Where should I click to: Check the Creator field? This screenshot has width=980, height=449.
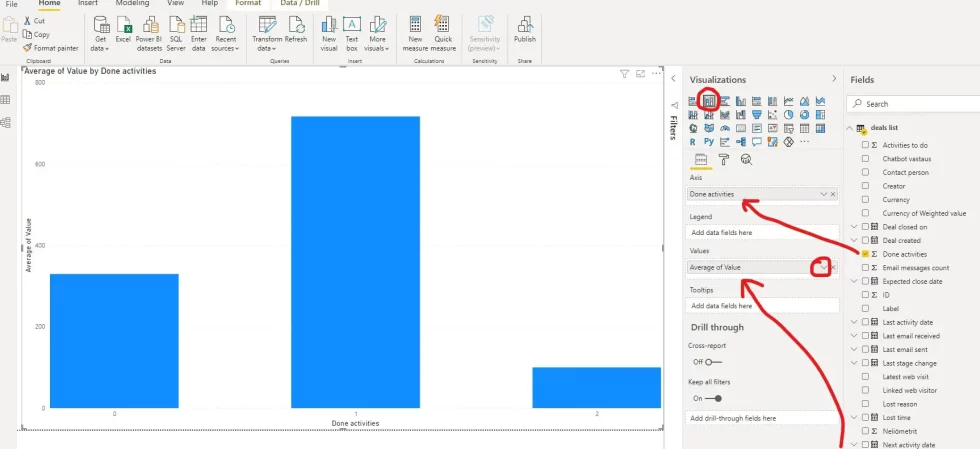pyautogui.click(x=866, y=186)
